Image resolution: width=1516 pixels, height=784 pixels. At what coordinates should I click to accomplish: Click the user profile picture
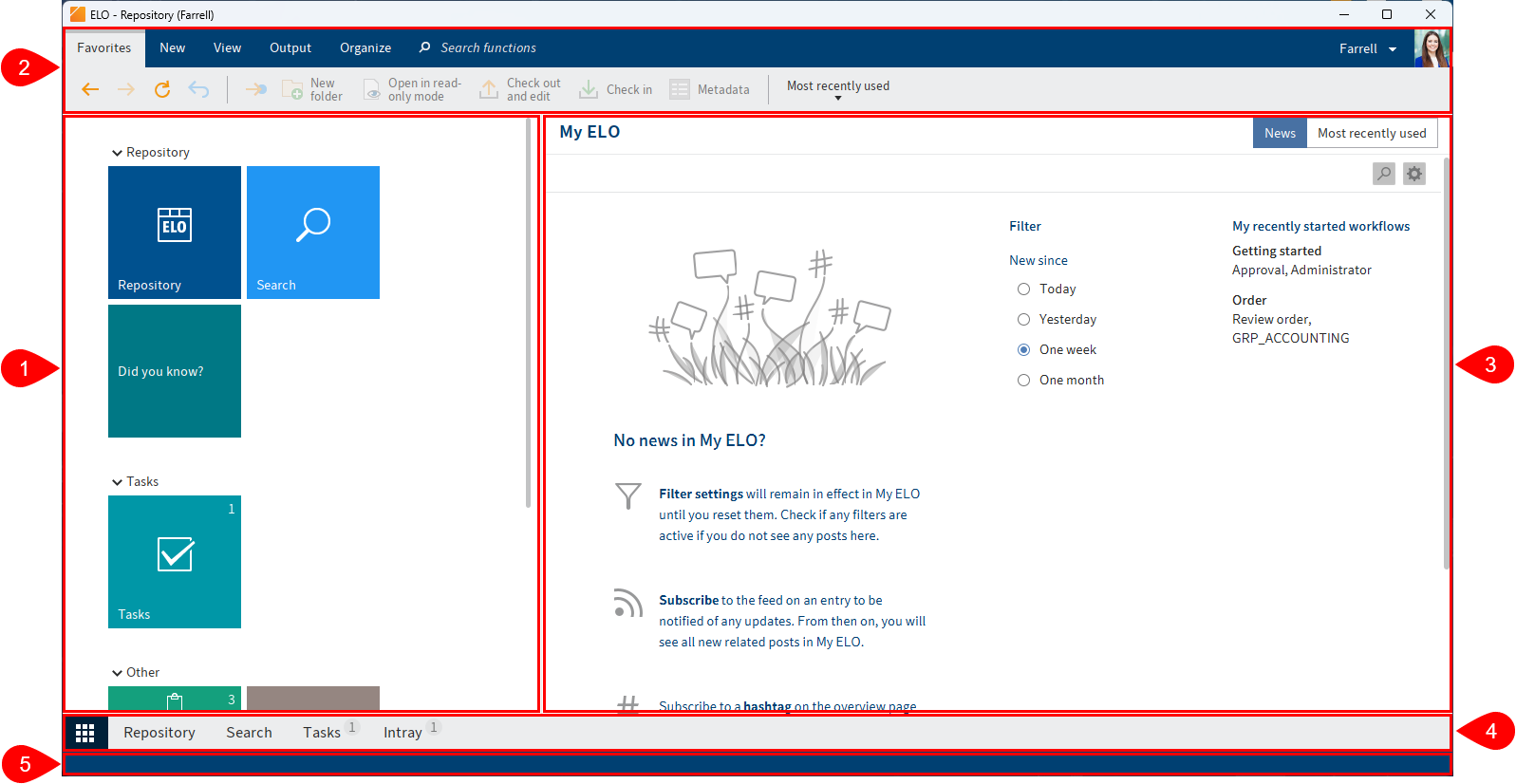[1432, 48]
